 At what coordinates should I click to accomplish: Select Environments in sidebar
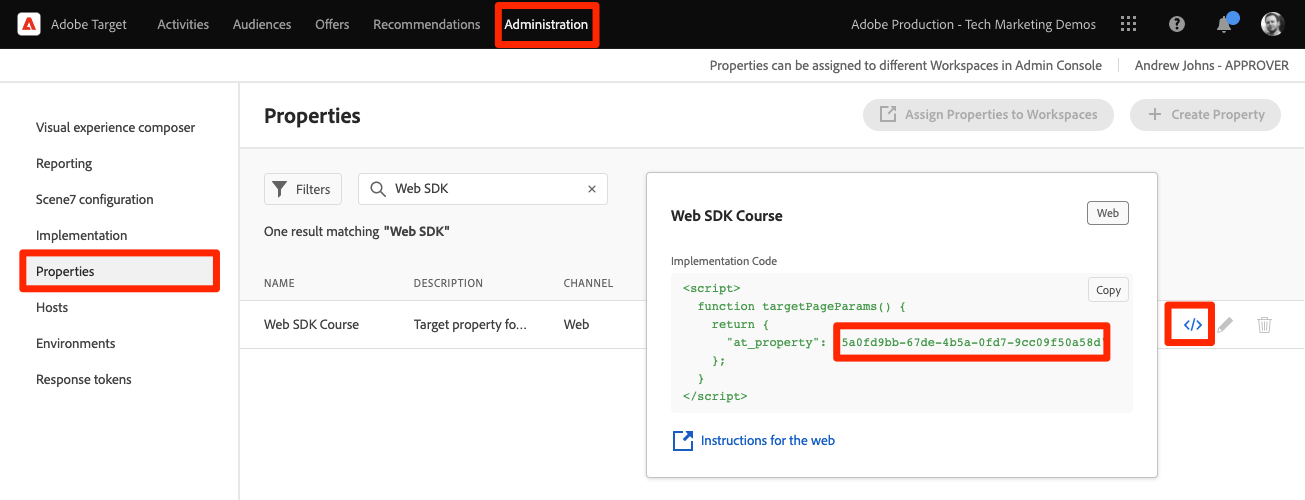[x=76, y=344]
